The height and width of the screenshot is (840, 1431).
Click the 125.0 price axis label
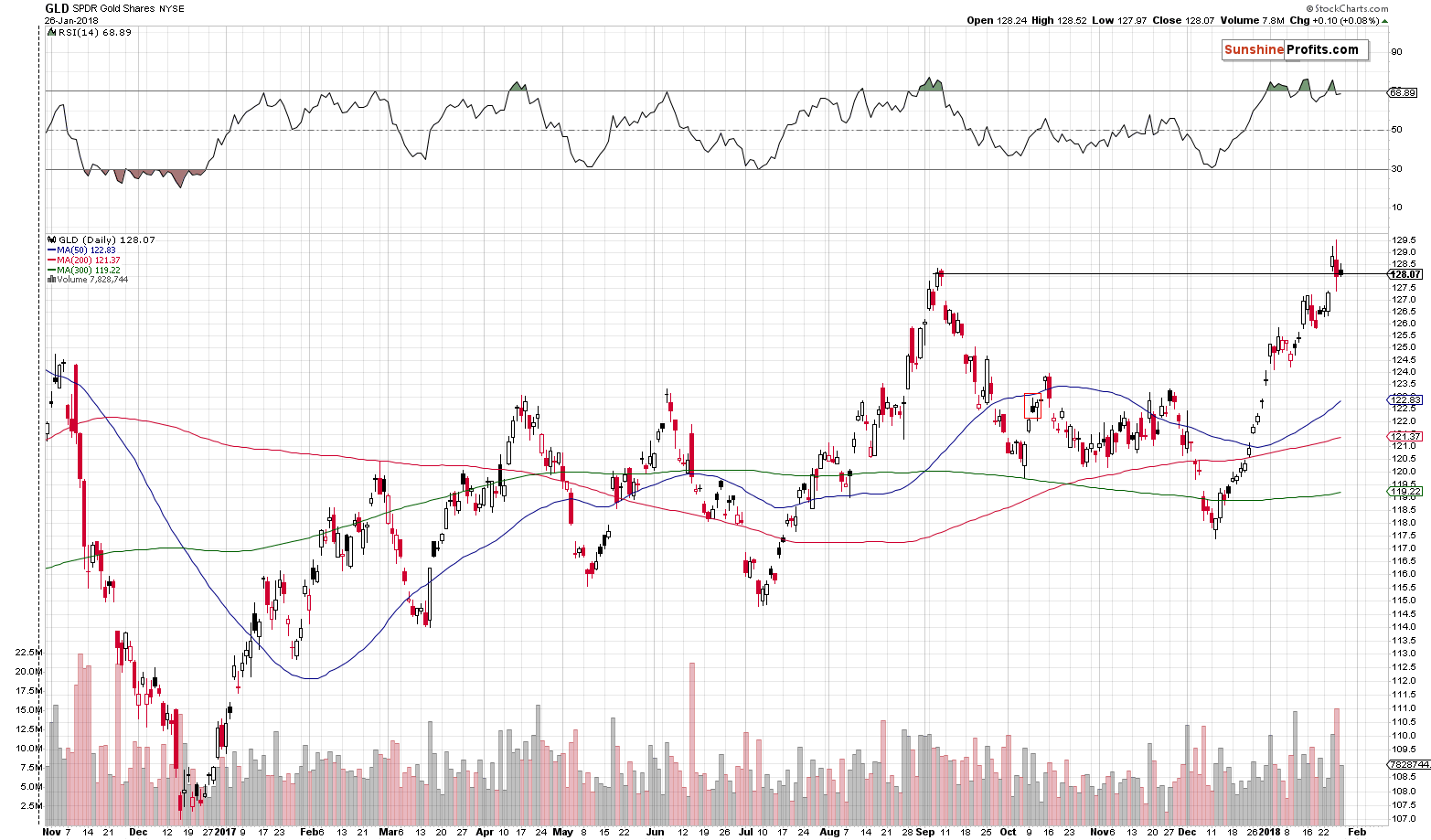1404,347
